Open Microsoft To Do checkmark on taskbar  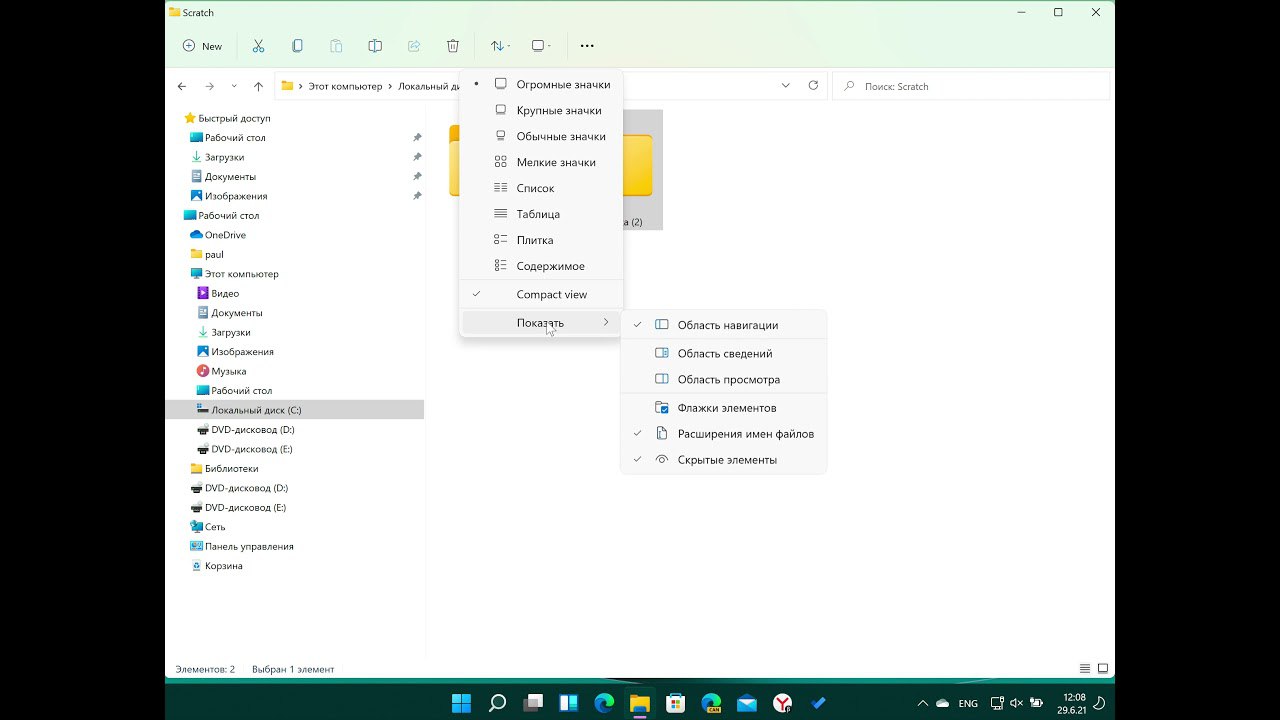818,703
